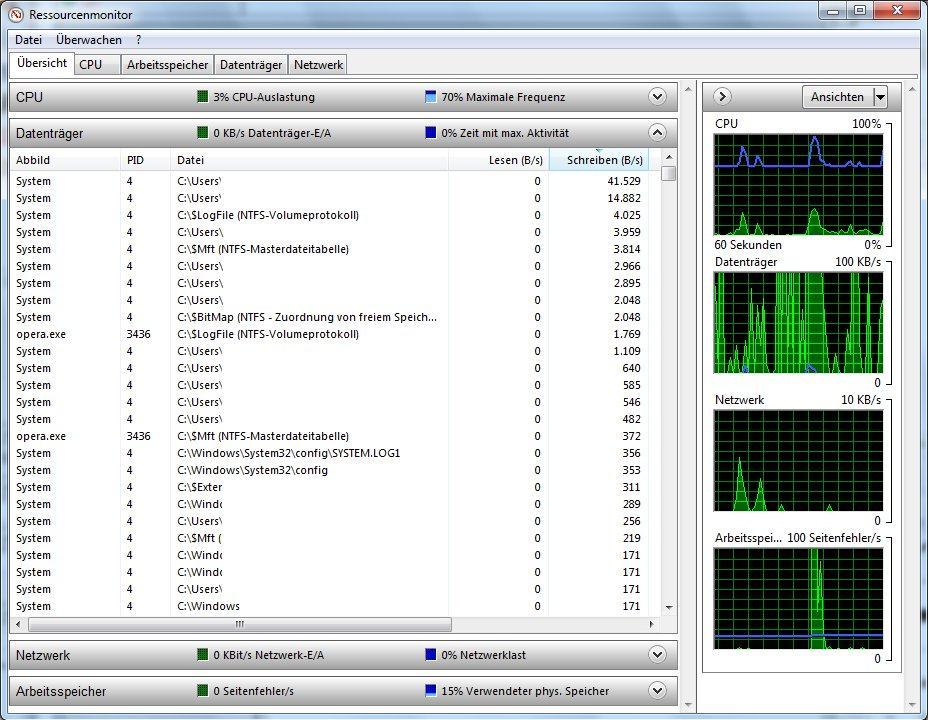Click table vertical scrollbar down arrow
928x720 pixels.
click(x=669, y=608)
